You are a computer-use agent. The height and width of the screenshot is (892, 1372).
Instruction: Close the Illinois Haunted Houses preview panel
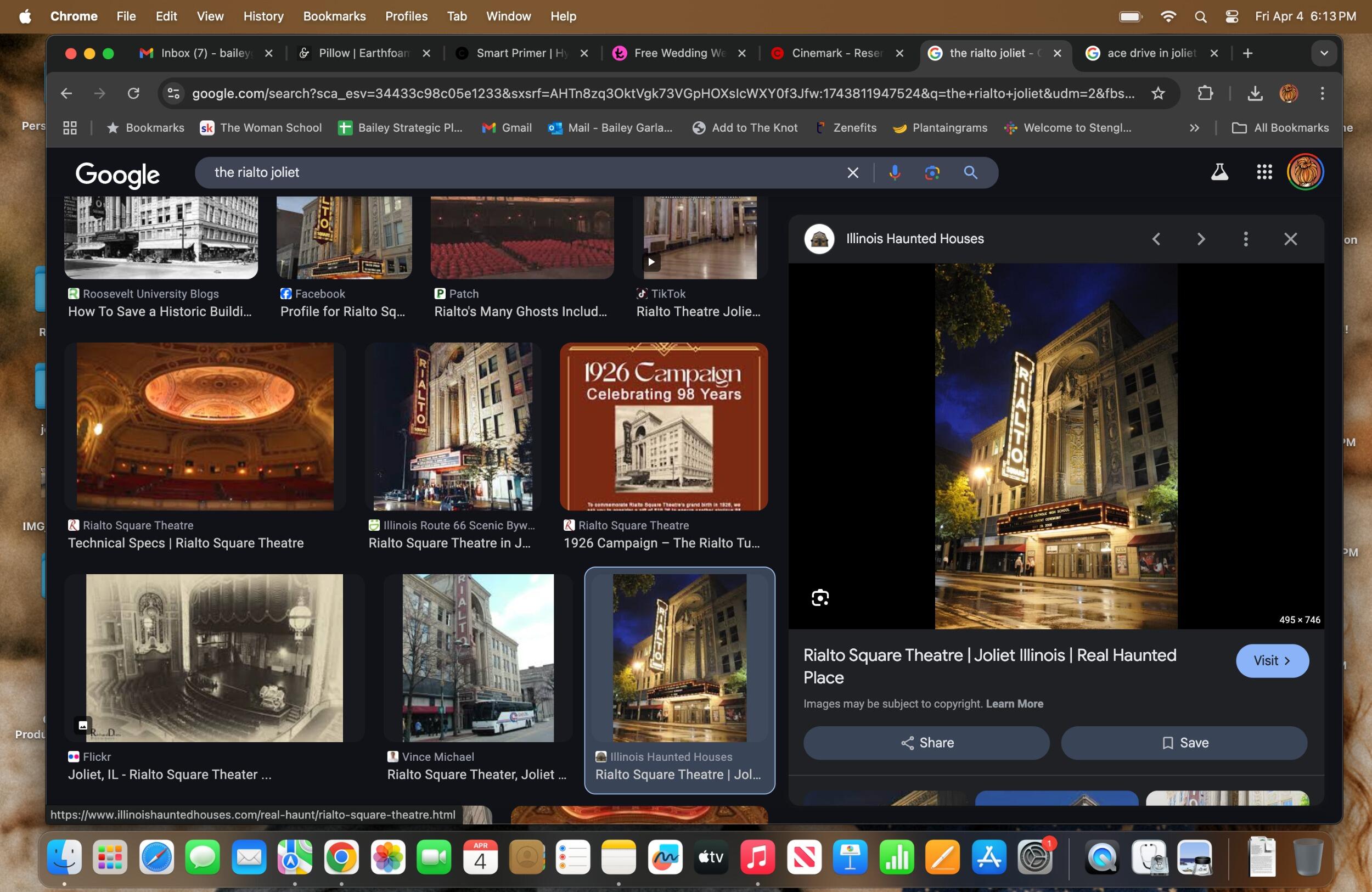[x=1291, y=239]
